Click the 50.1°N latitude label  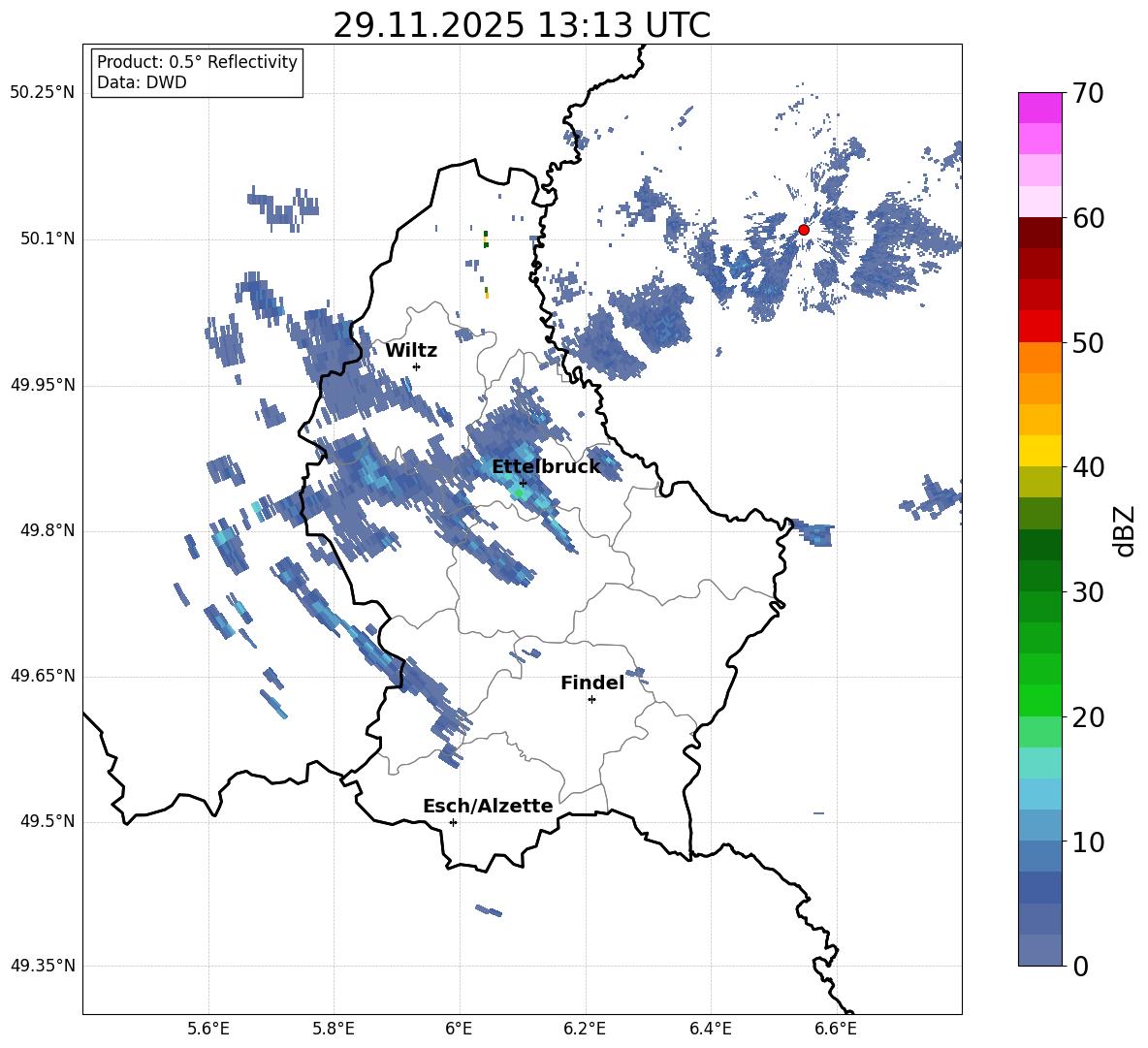(48, 239)
